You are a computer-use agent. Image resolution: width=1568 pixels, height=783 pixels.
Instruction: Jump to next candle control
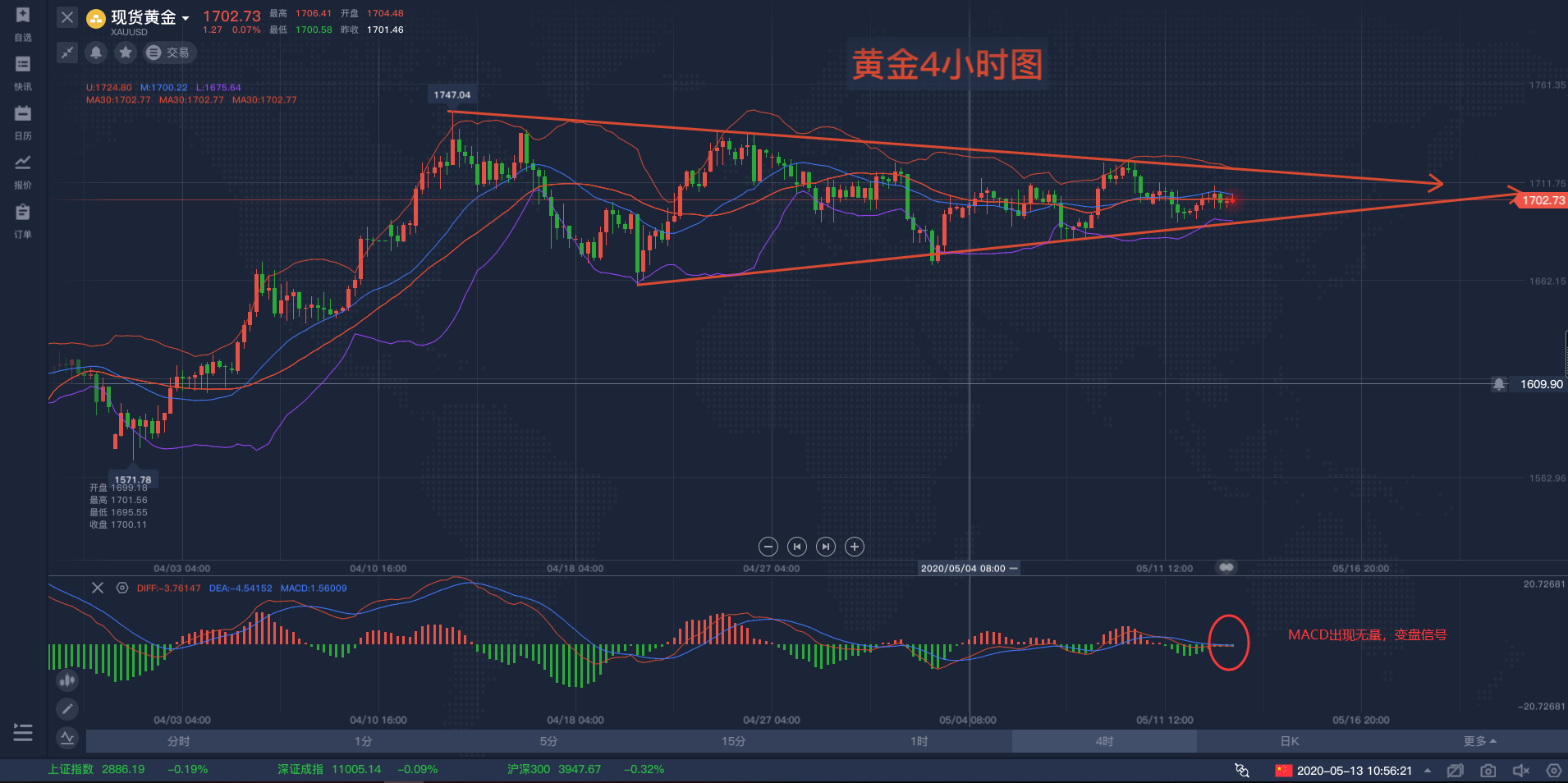(x=826, y=547)
